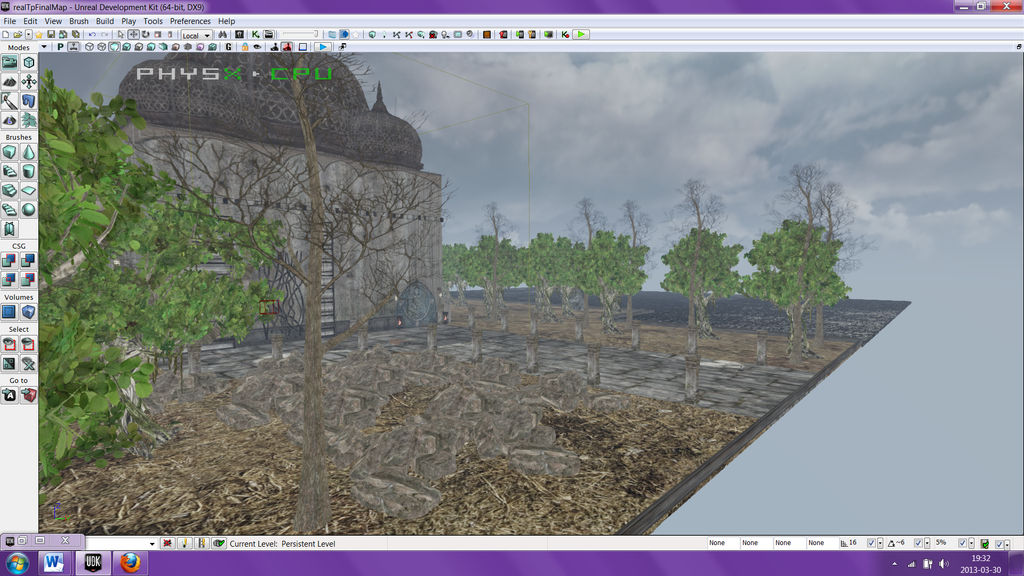
Task: Click the Open map folder icon
Action: pos(18,35)
